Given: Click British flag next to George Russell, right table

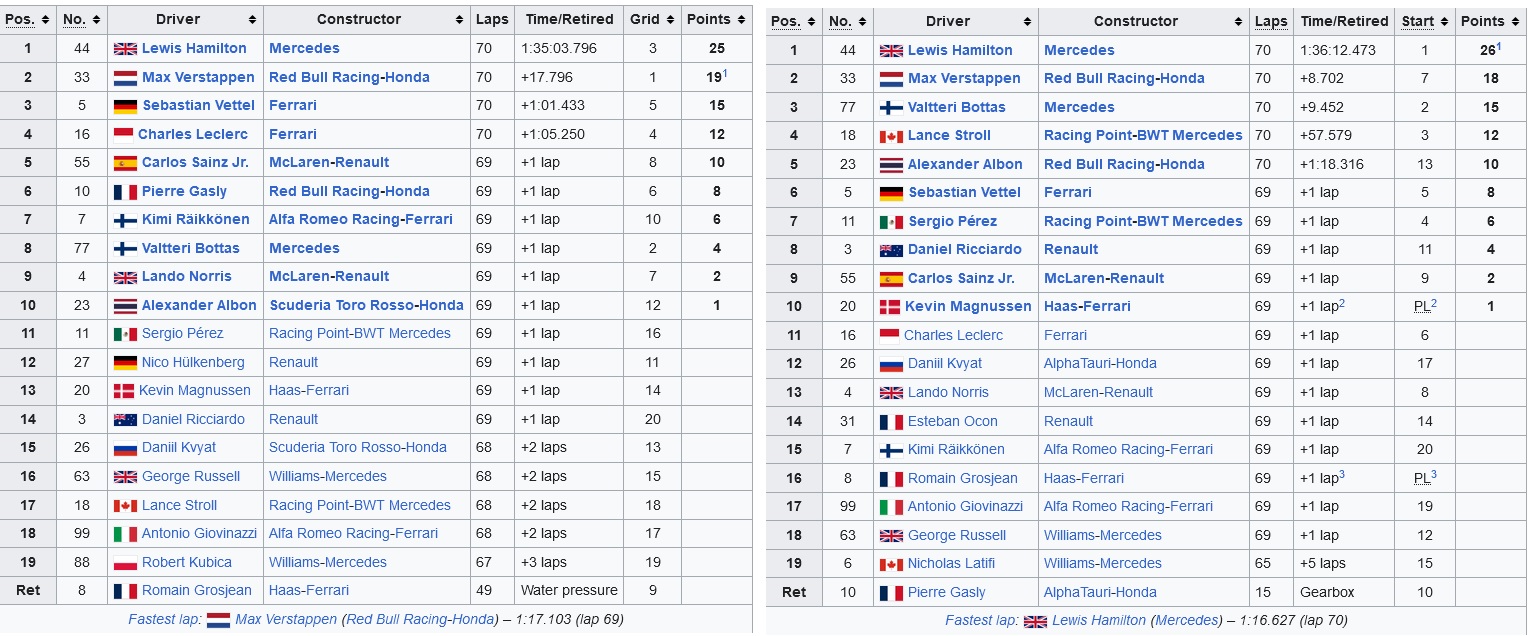Looking at the screenshot, I should pyautogui.click(x=891, y=535).
